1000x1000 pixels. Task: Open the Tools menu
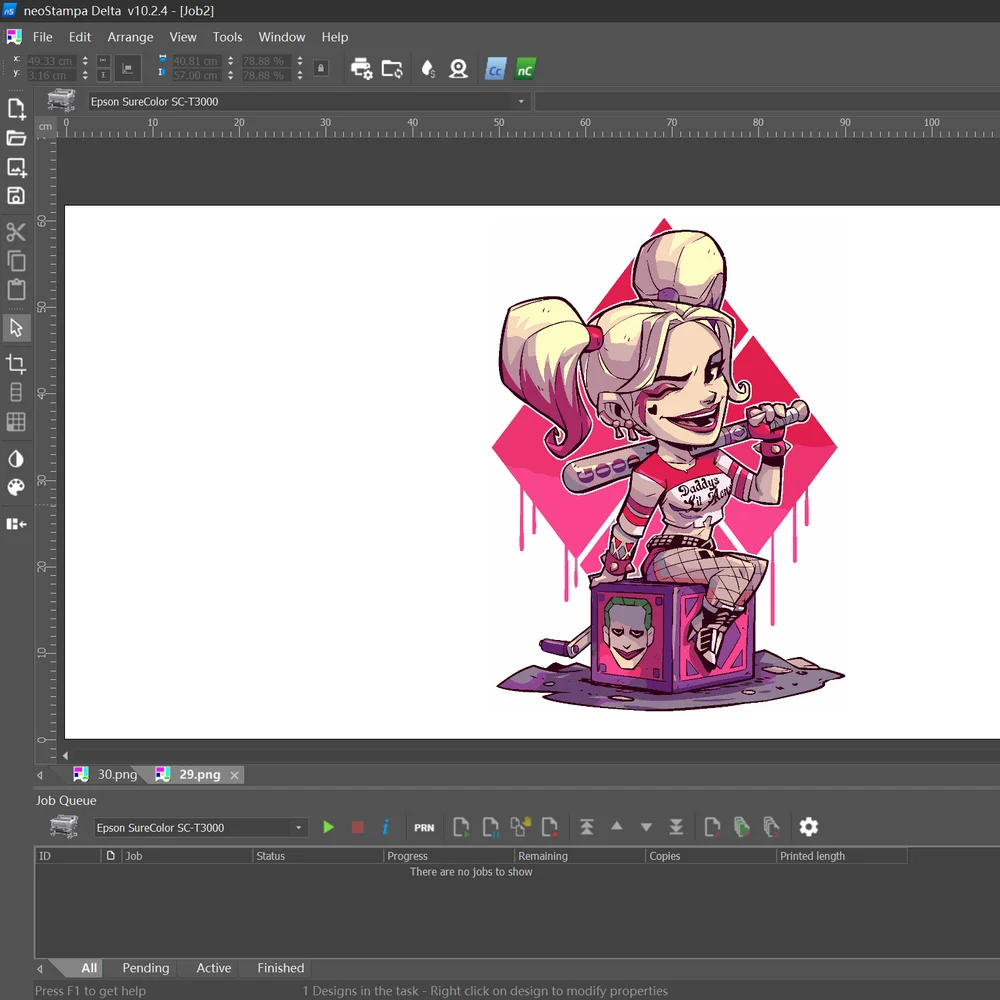[228, 37]
